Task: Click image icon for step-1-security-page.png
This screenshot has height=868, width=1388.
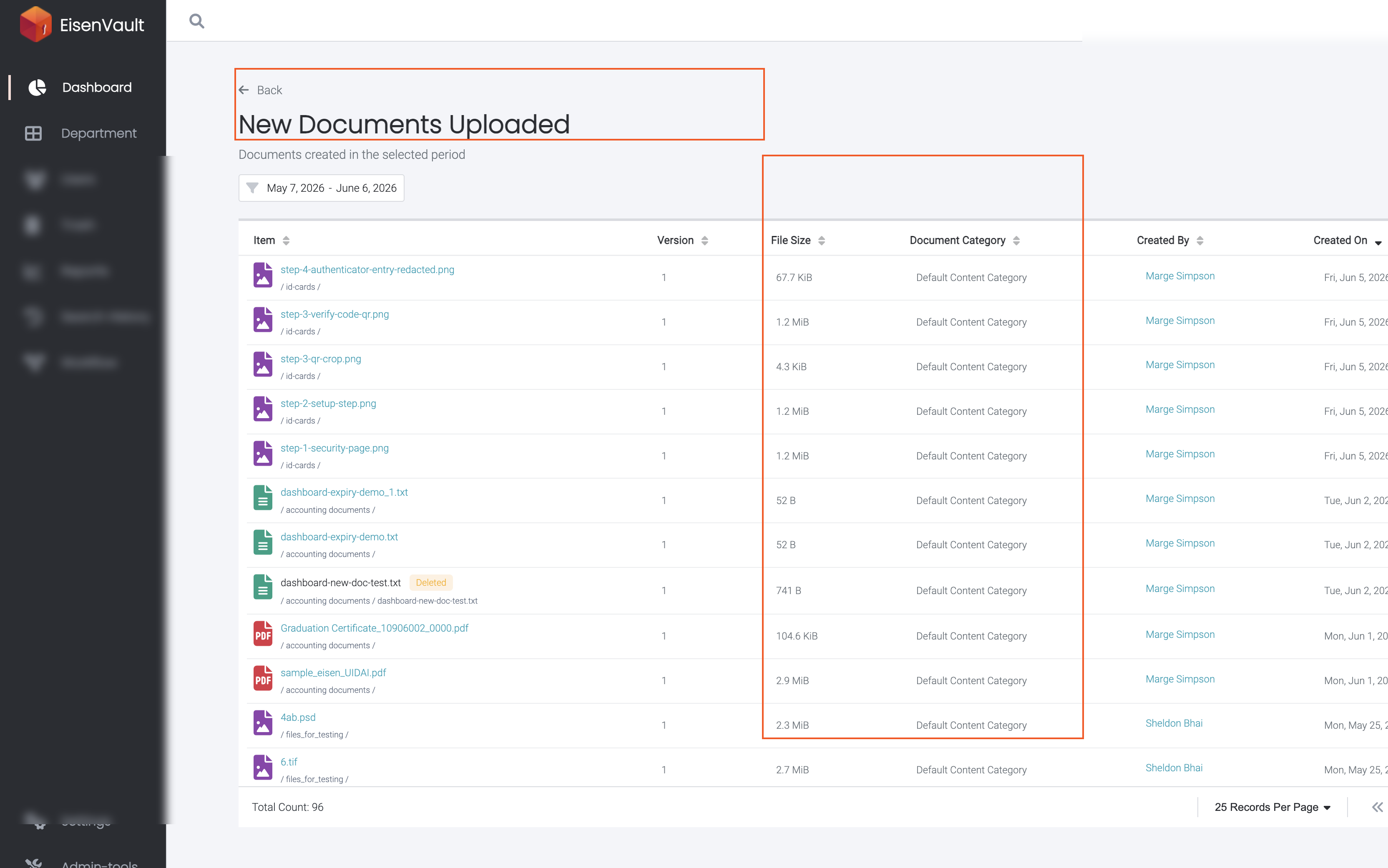Action: coord(263,454)
